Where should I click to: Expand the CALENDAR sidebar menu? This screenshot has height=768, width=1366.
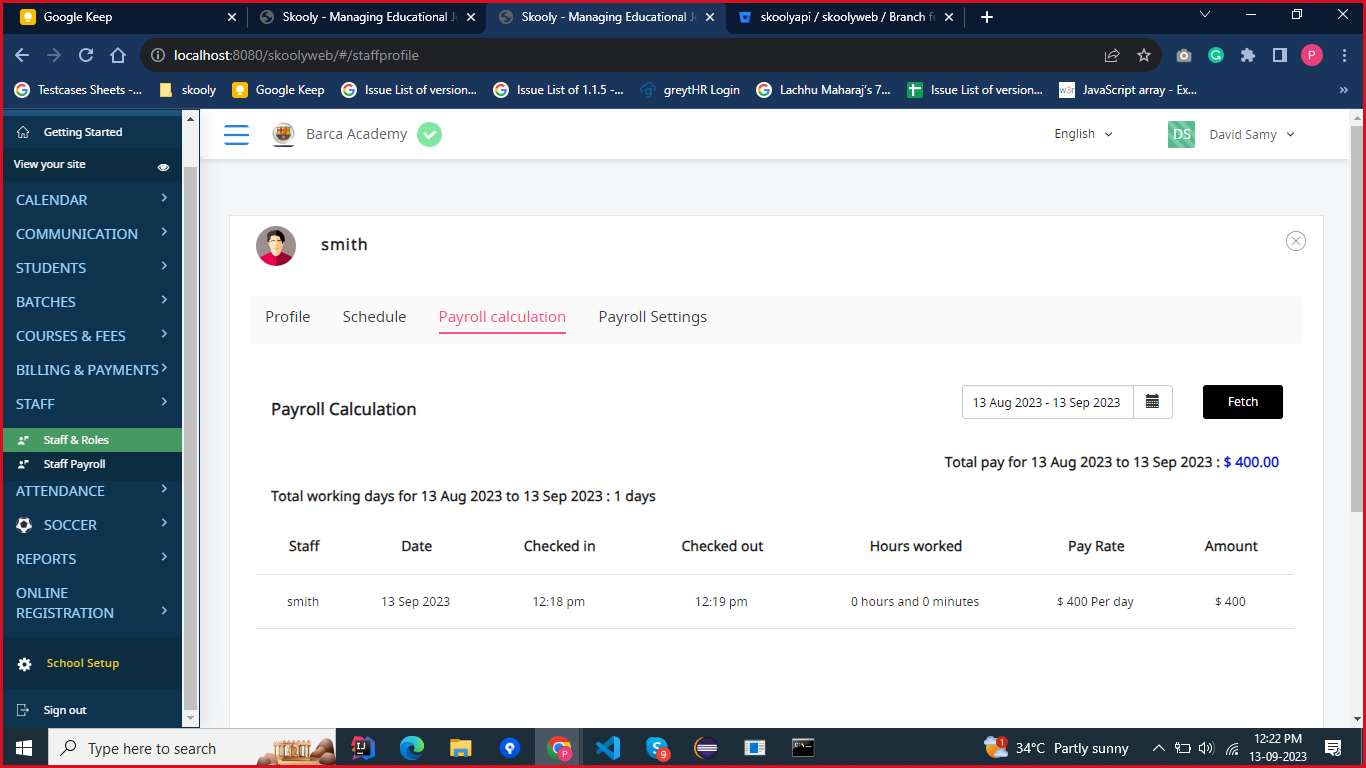92,200
